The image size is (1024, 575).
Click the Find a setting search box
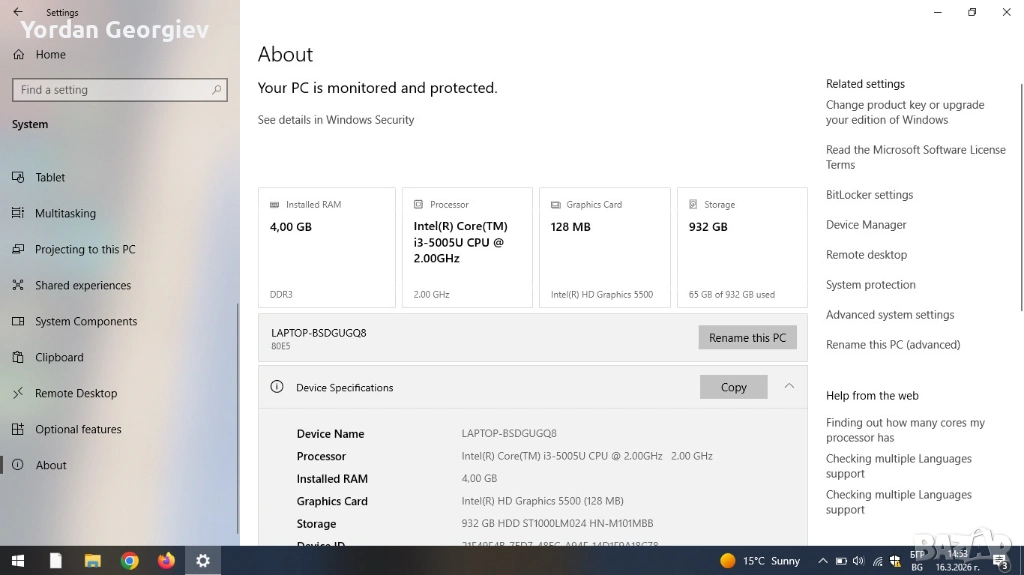(110, 90)
